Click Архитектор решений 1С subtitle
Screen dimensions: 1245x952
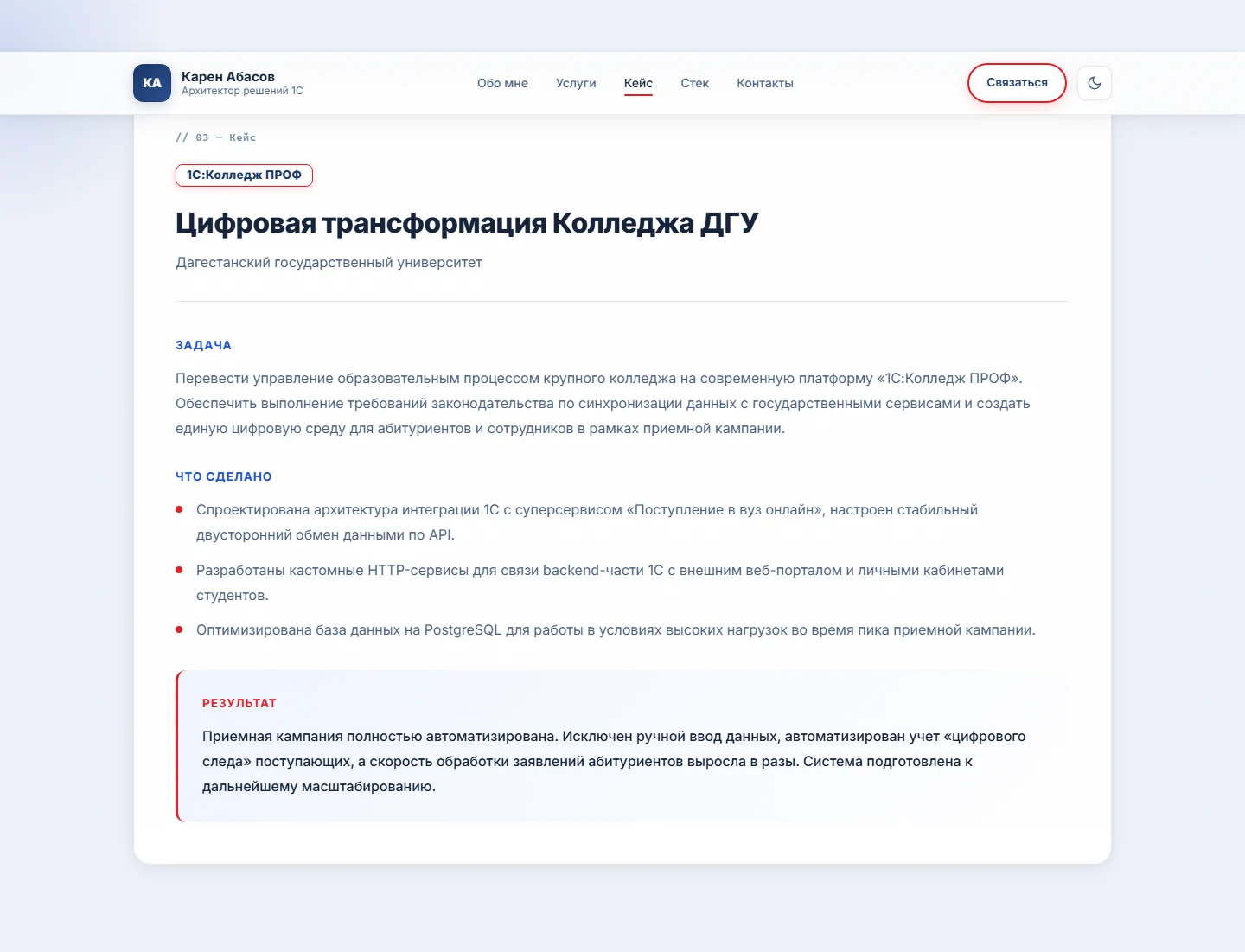(242, 91)
